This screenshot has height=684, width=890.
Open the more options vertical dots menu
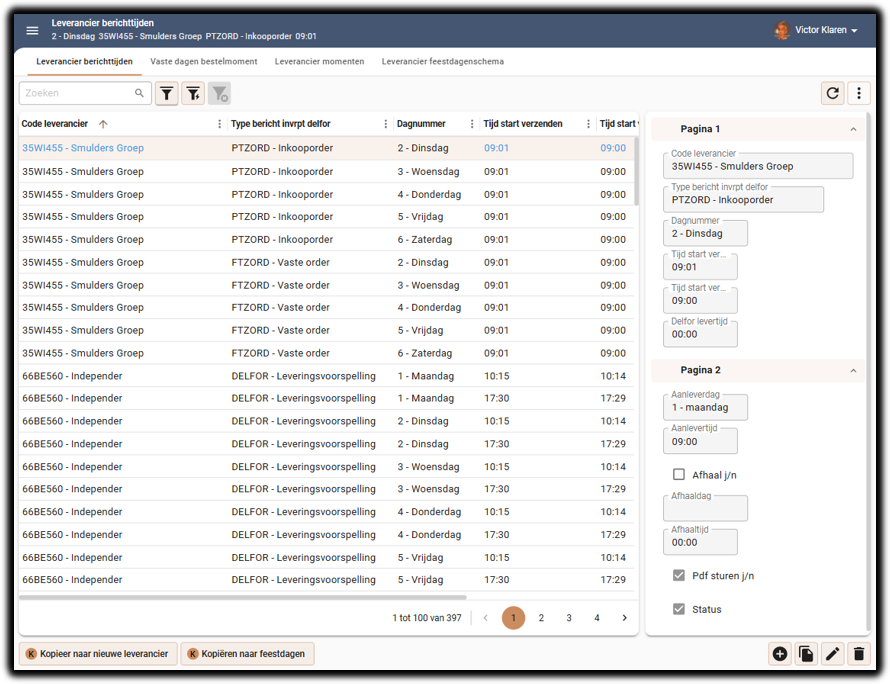point(858,93)
